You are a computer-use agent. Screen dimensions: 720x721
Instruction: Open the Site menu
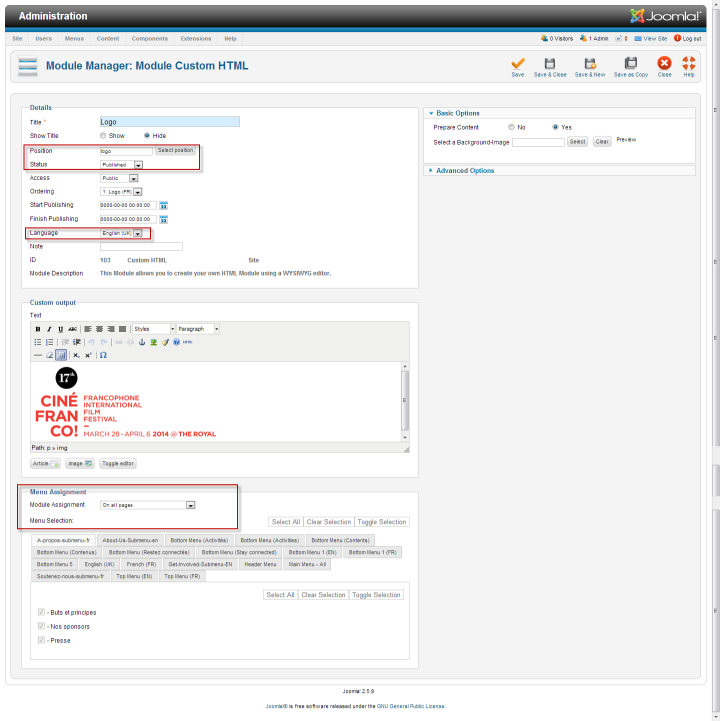[x=17, y=39]
